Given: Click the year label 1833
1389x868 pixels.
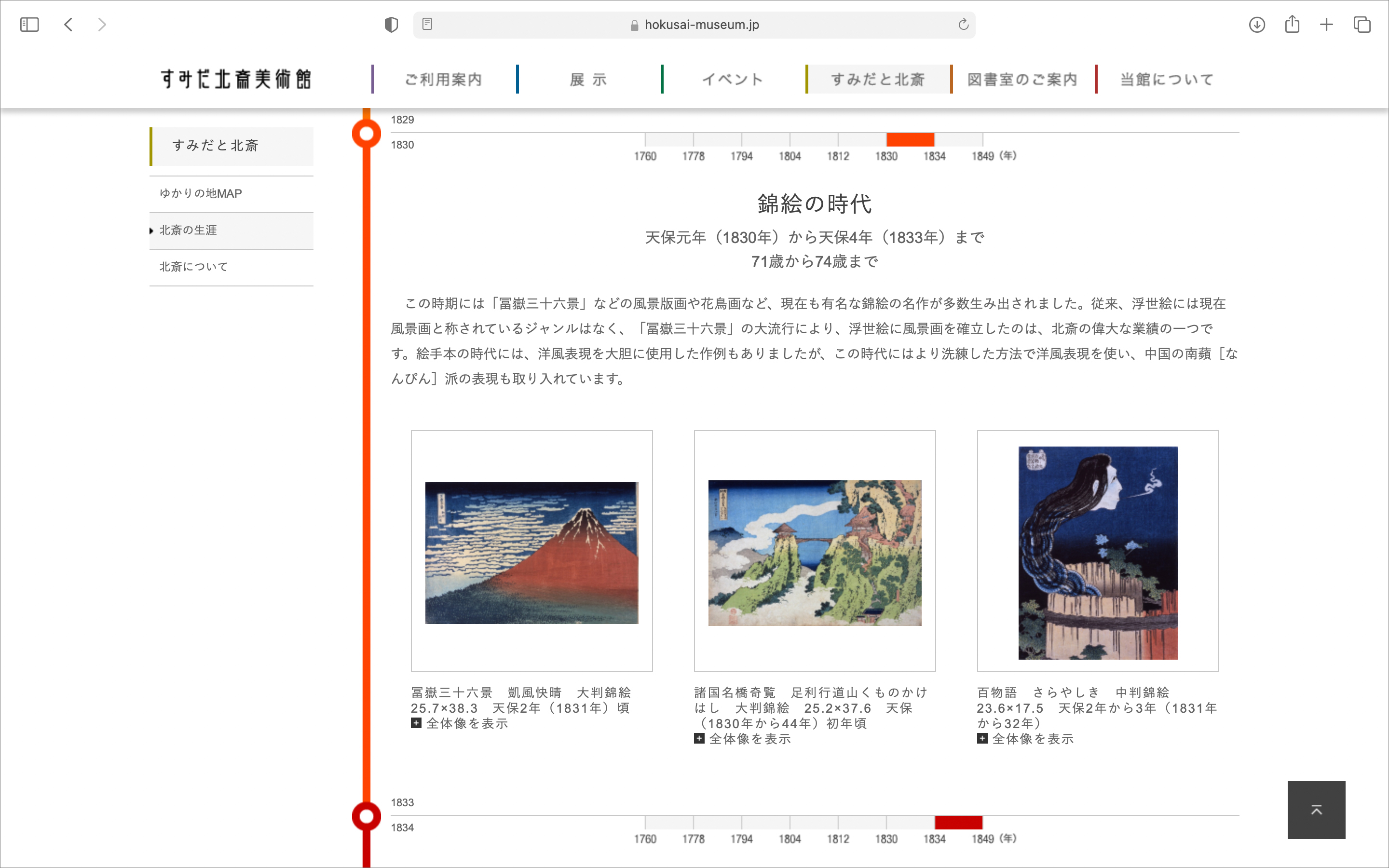Looking at the screenshot, I should 402,802.
